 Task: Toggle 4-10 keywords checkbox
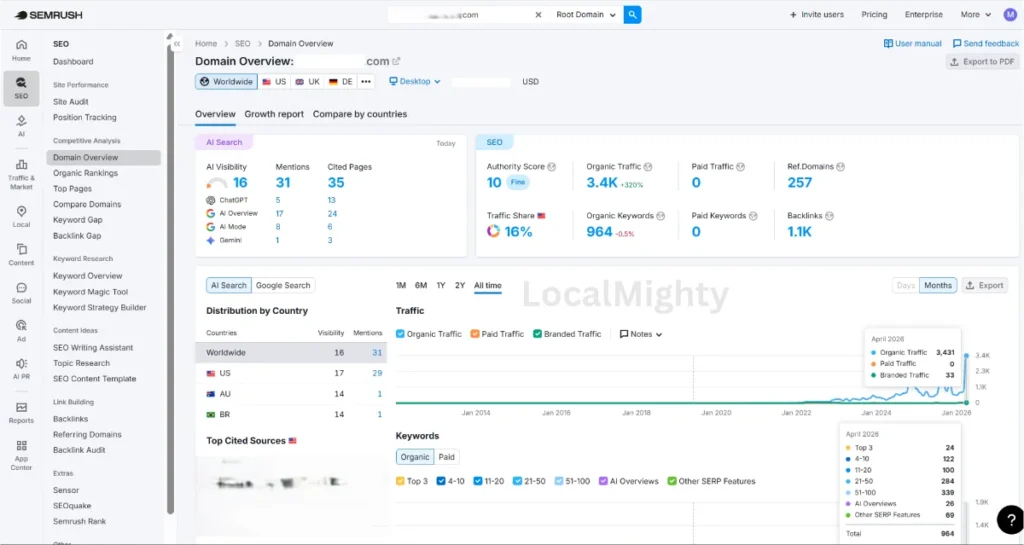point(441,481)
